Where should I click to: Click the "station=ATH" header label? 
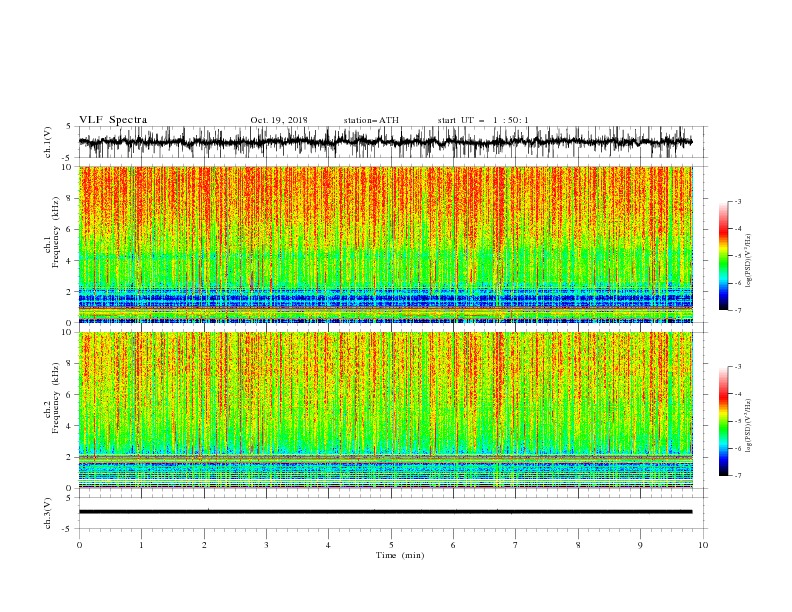(371, 120)
